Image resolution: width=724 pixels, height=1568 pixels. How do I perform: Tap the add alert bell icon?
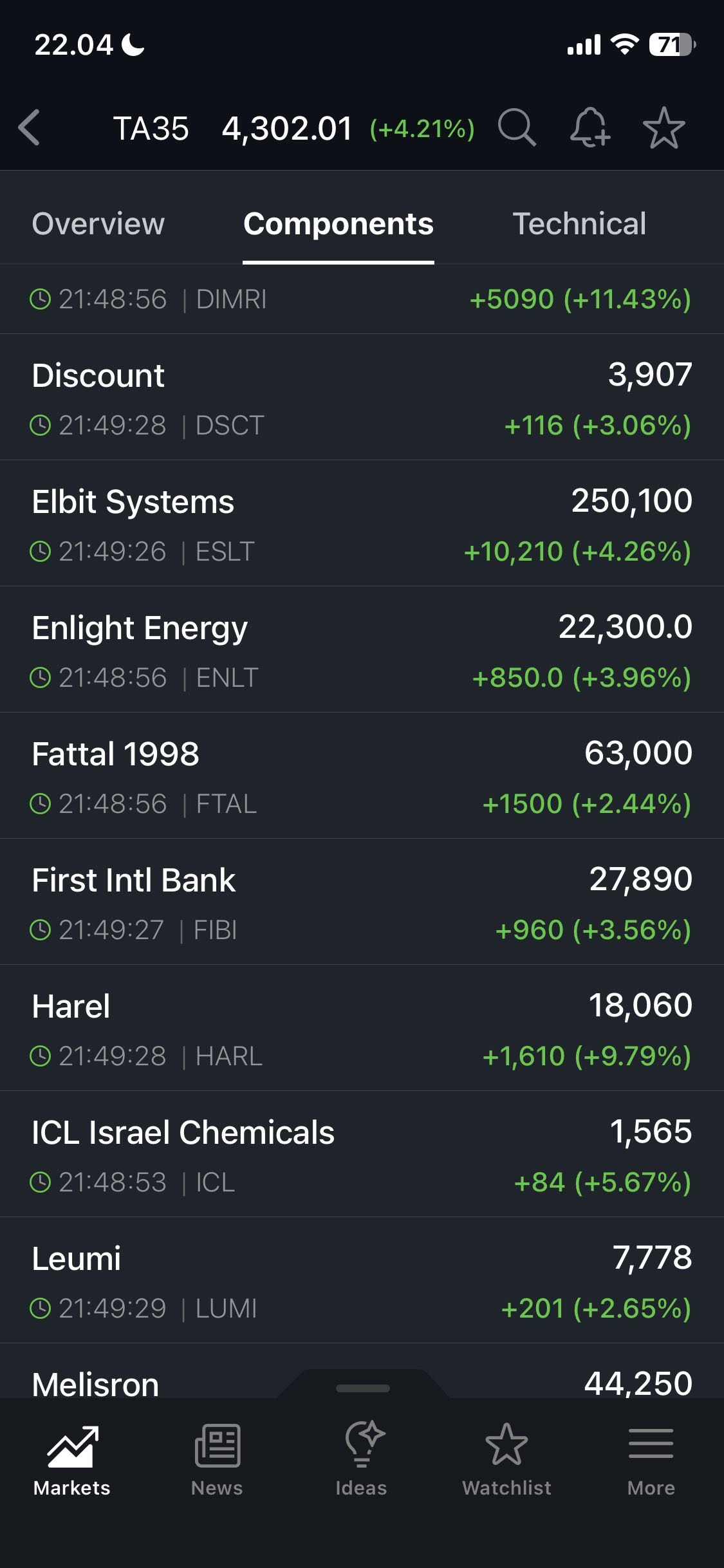[589, 127]
